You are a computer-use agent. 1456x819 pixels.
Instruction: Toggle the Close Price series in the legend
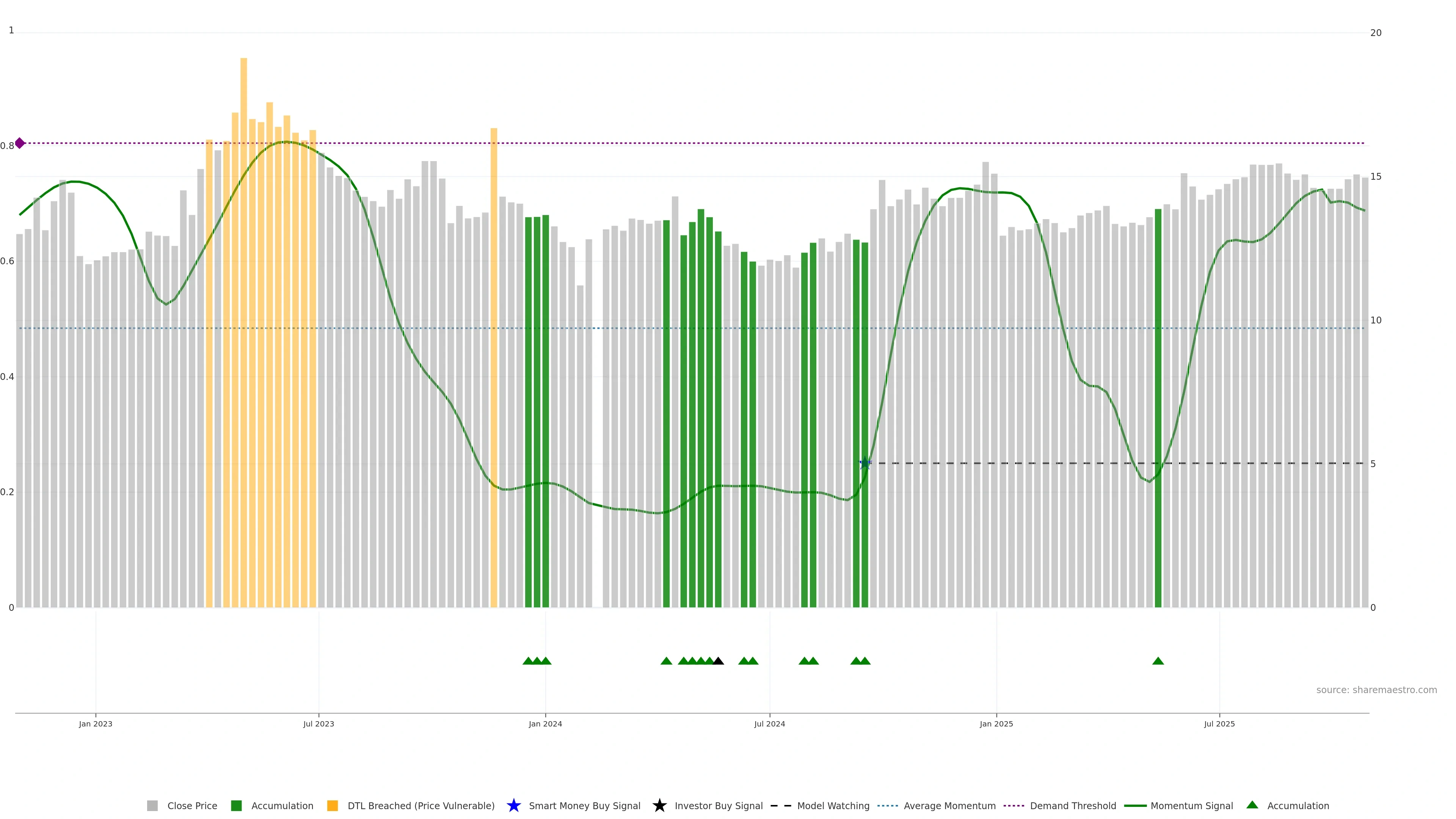click(x=191, y=805)
